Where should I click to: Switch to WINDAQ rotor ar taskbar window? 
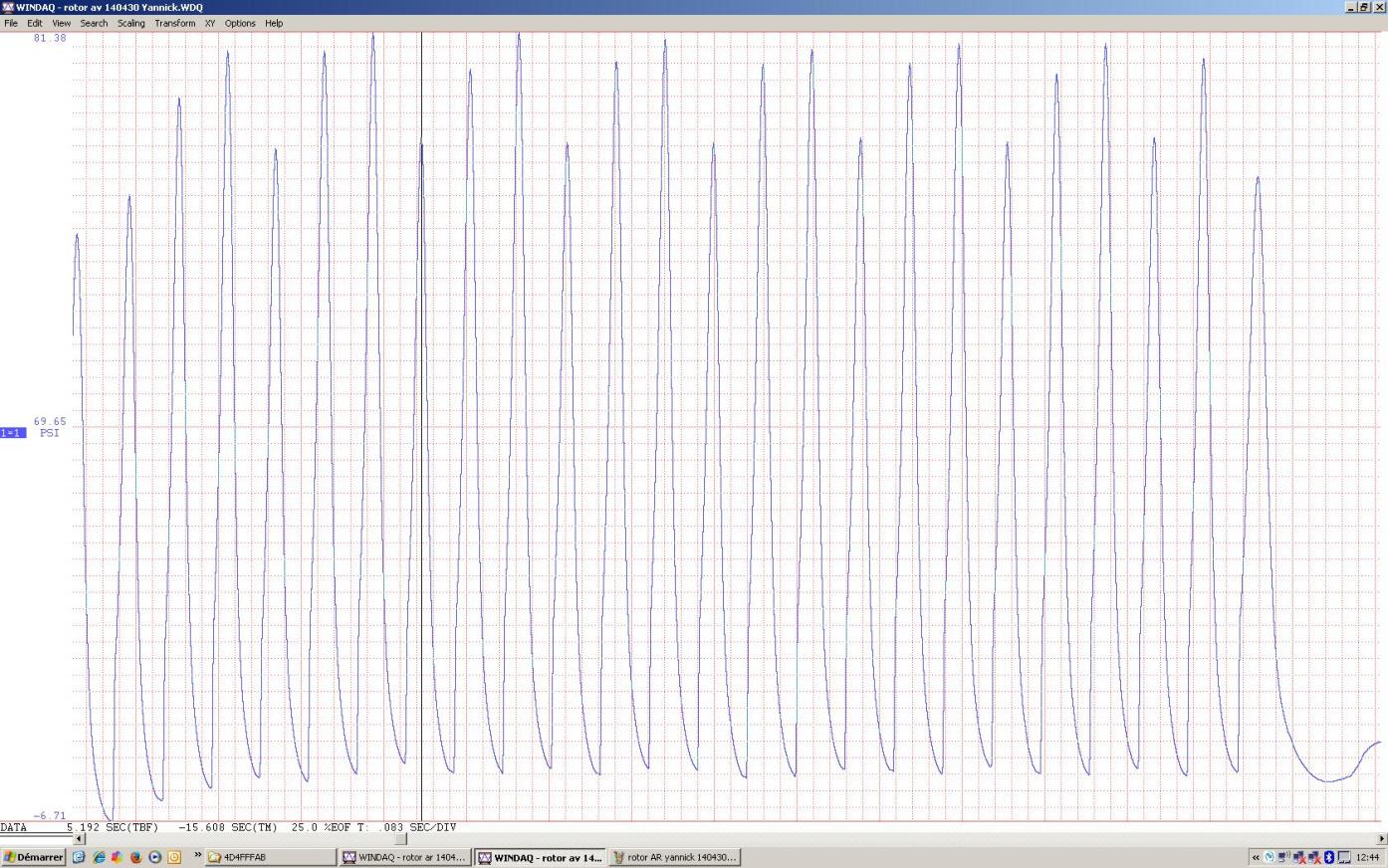tap(404, 857)
